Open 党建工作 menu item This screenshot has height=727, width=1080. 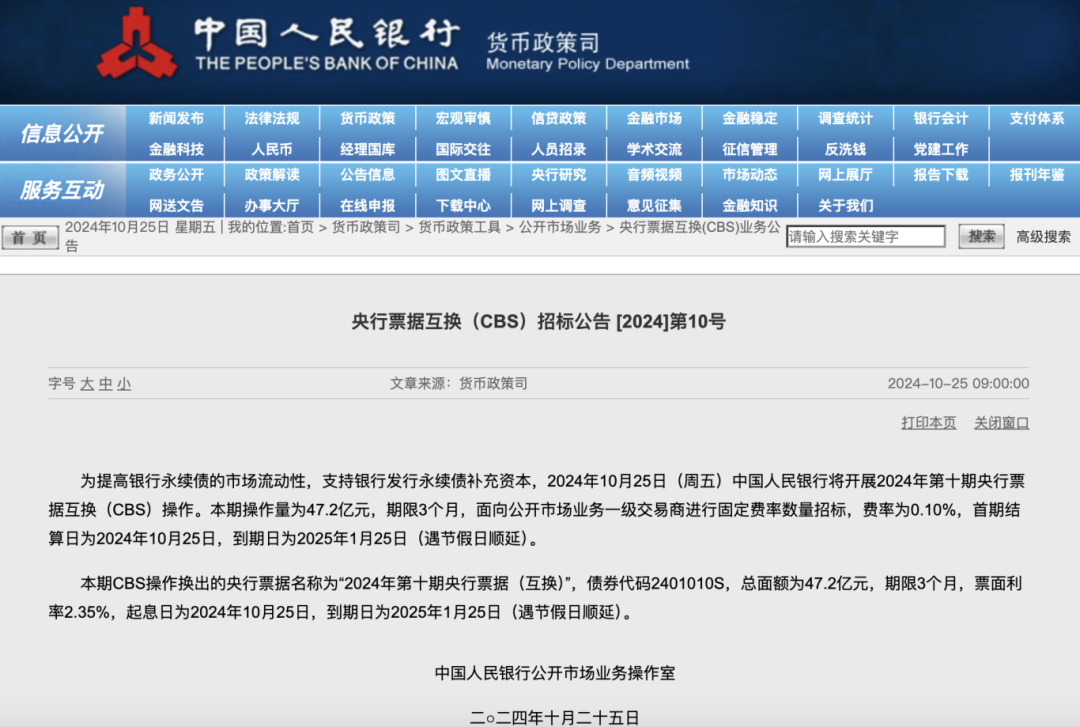coord(941,150)
